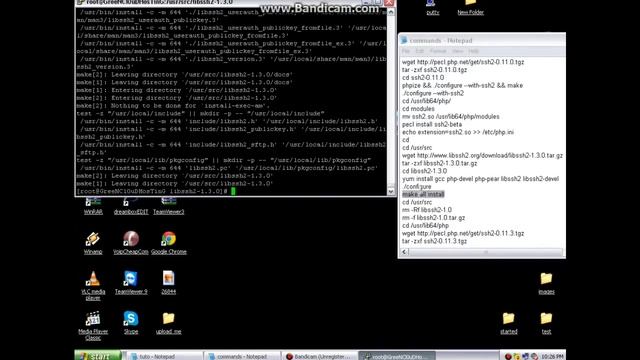Click 'wget http://pecl.php.net/get/ssh2-0.11.3.tgz' line
The height and width of the screenshot is (360, 640).
tap(463, 233)
